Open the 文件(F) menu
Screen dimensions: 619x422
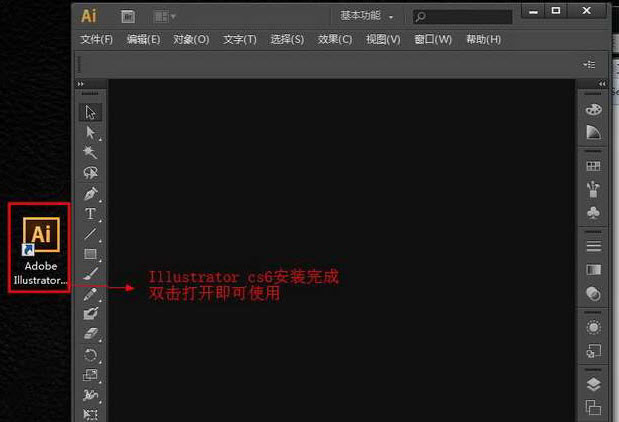pyautogui.click(x=97, y=39)
